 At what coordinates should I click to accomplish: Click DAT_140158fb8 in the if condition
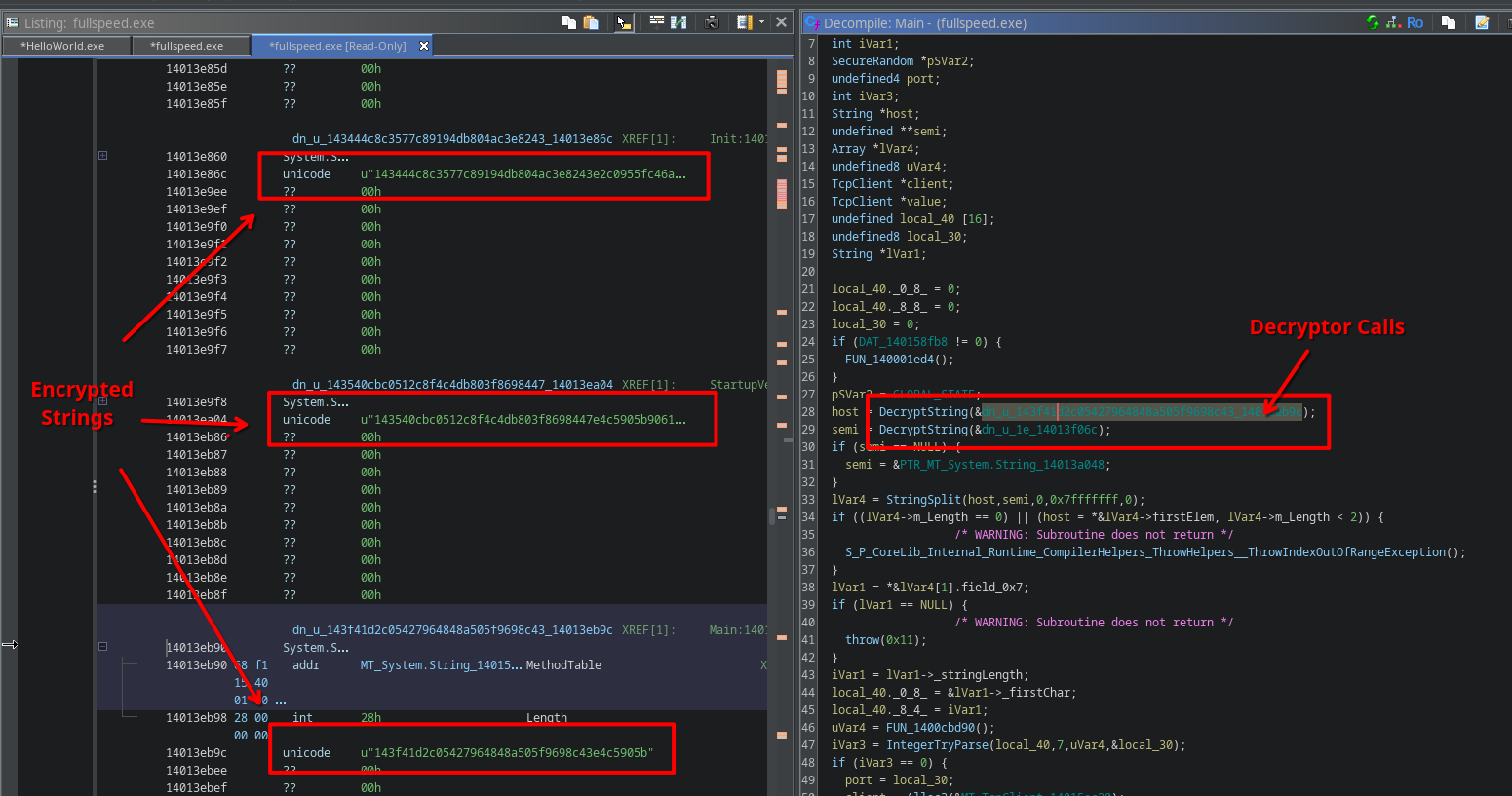903,342
